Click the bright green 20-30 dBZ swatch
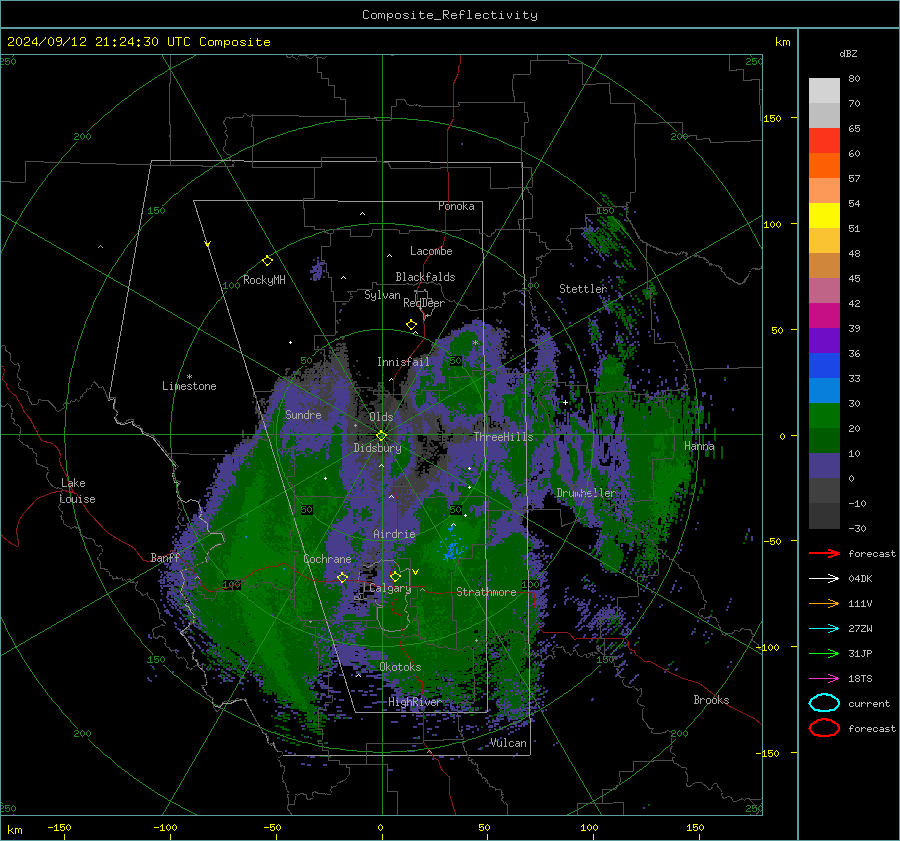900x841 pixels. click(824, 416)
